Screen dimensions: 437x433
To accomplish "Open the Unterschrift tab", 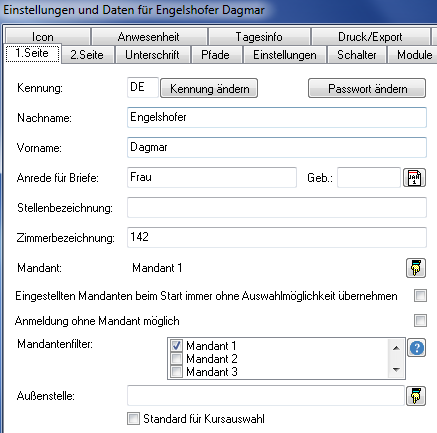I will [x=152, y=55].
